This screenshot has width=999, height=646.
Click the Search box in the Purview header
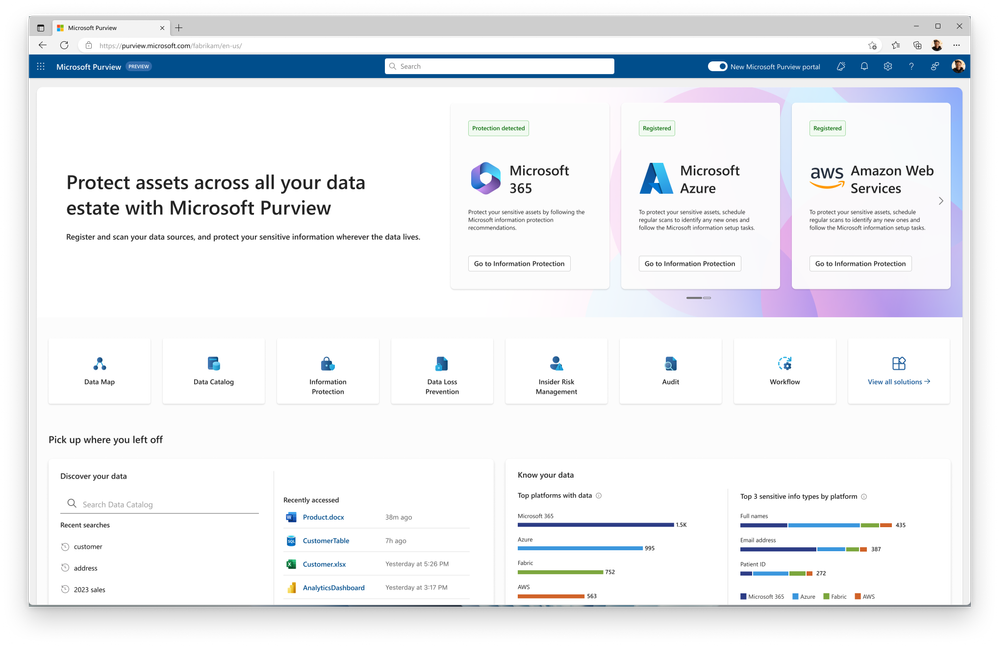click(500, 66)
